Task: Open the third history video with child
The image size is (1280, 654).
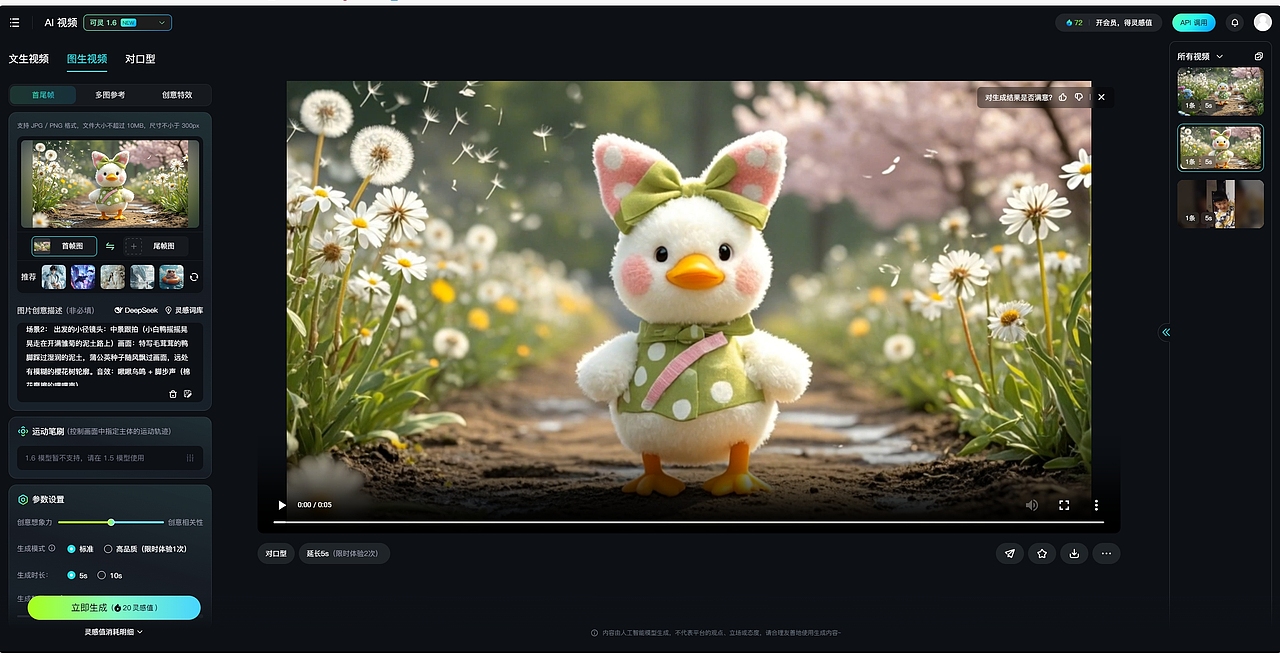Action: tap(1220, 204)
